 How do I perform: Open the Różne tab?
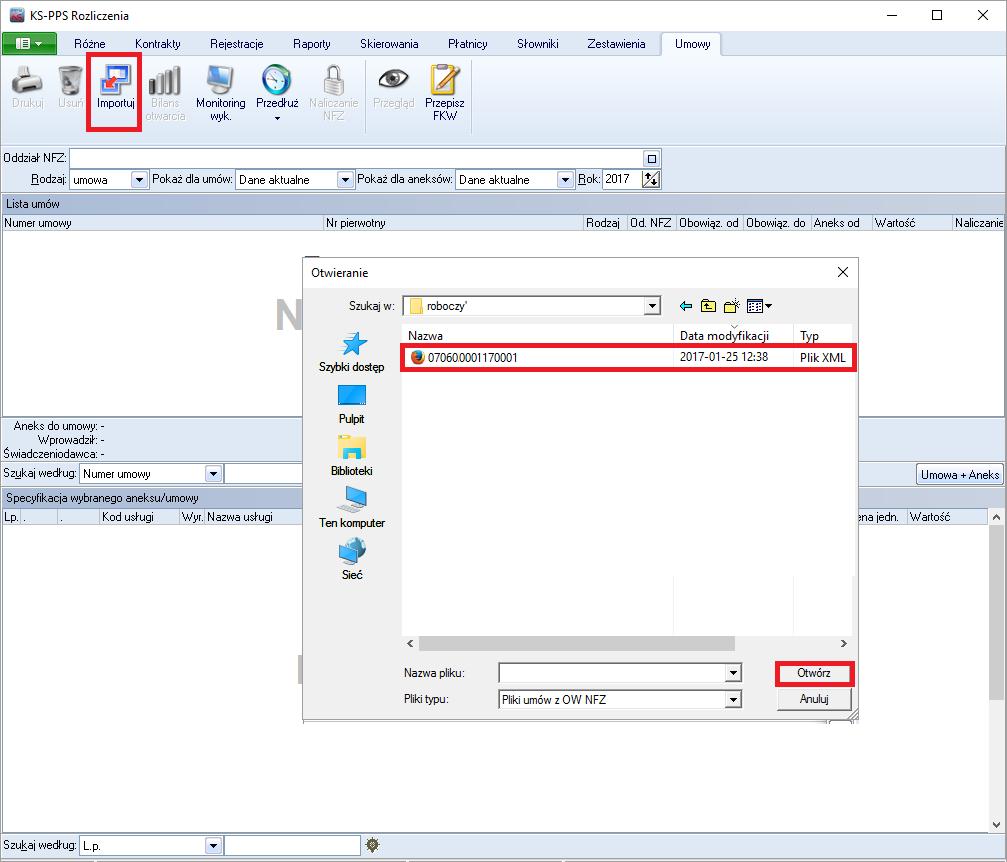pos(89,44)
